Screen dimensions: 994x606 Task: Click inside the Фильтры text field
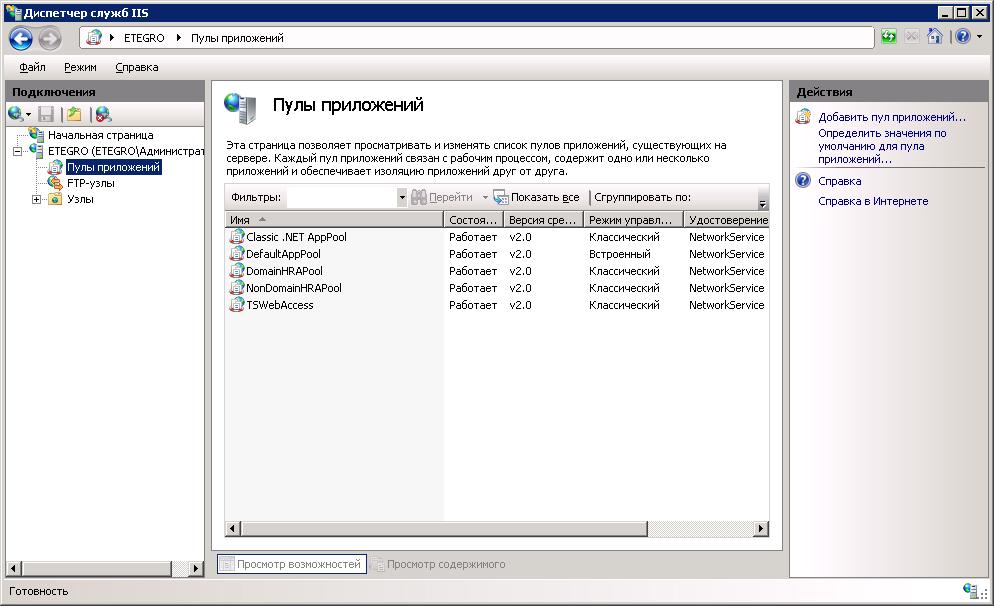click(x=342, y=197)
